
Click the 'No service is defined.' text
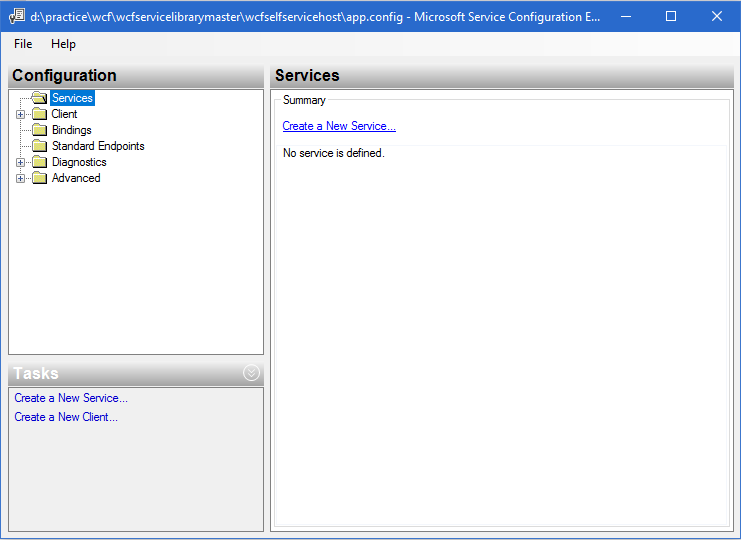tap(334, 153)
